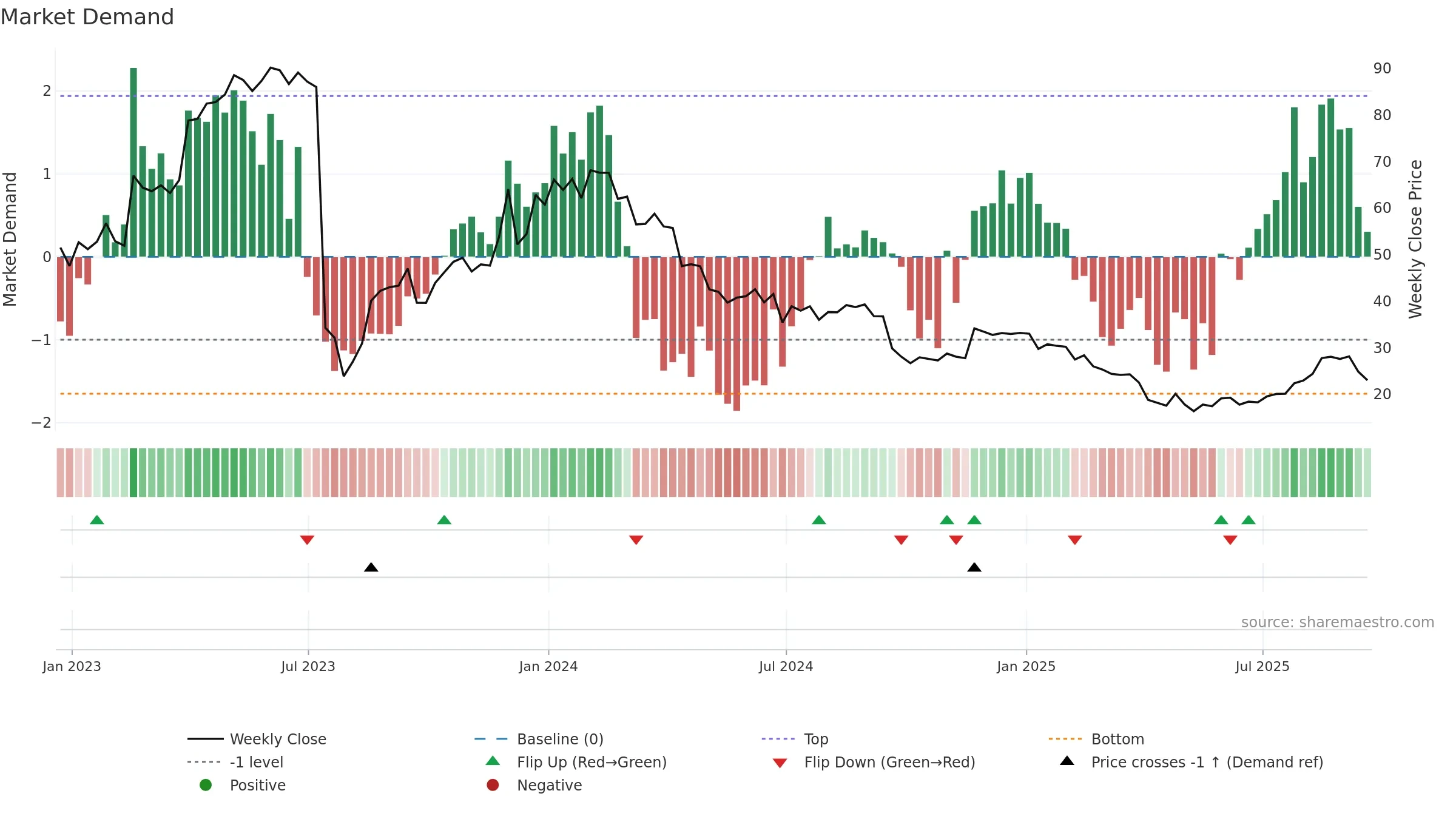
Task: Click the Weekly Close Price axis title
Action: point(1415,239)
